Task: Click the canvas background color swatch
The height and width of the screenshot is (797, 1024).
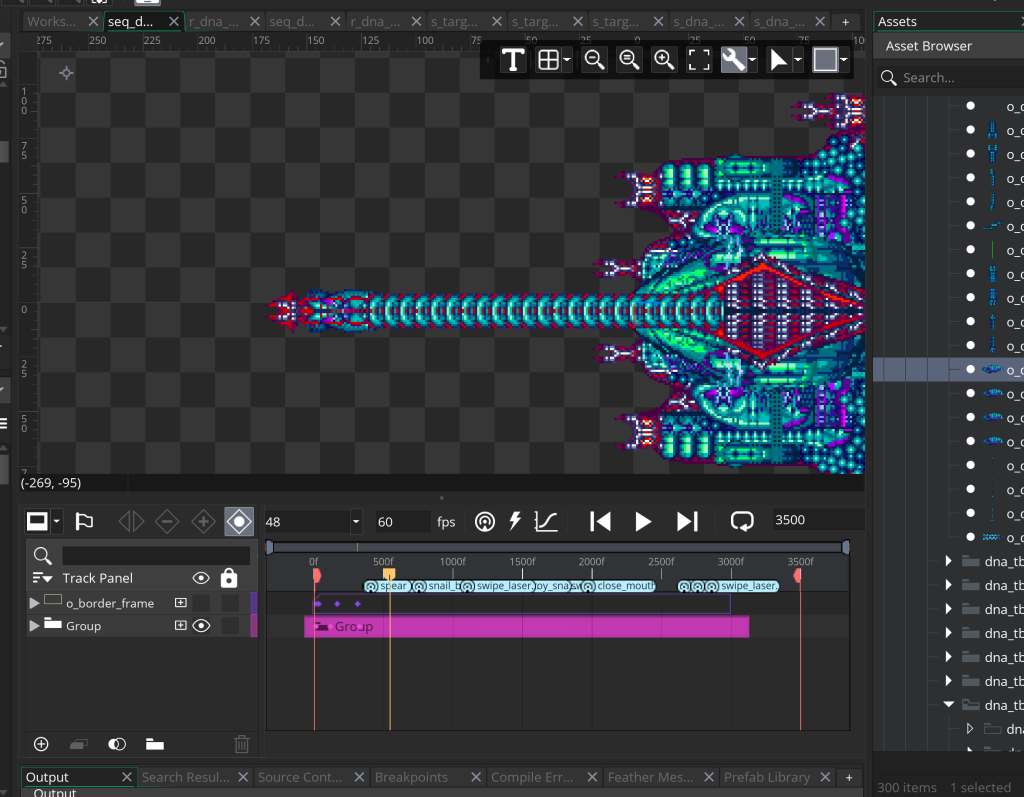Action: (x=824, y=60)
